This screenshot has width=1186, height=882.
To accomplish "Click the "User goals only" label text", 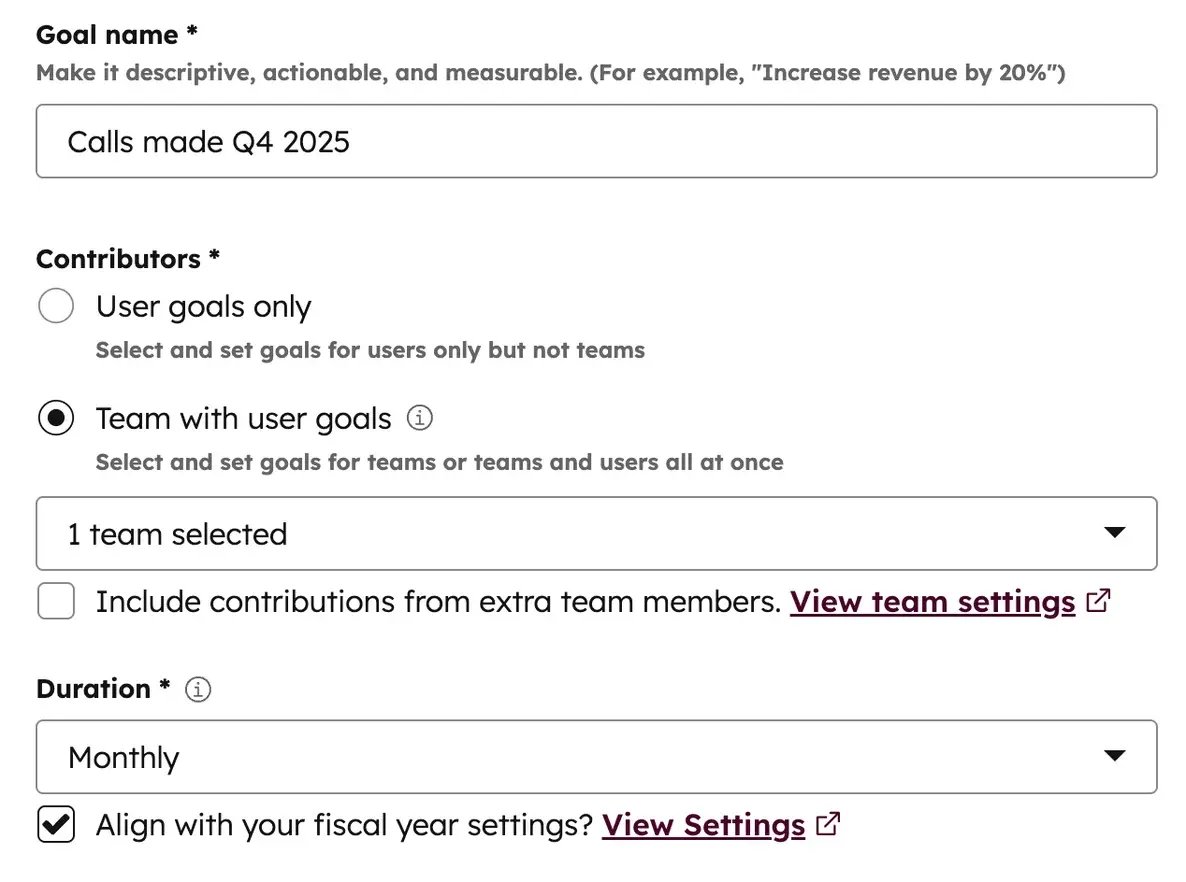I will point(203,307).
